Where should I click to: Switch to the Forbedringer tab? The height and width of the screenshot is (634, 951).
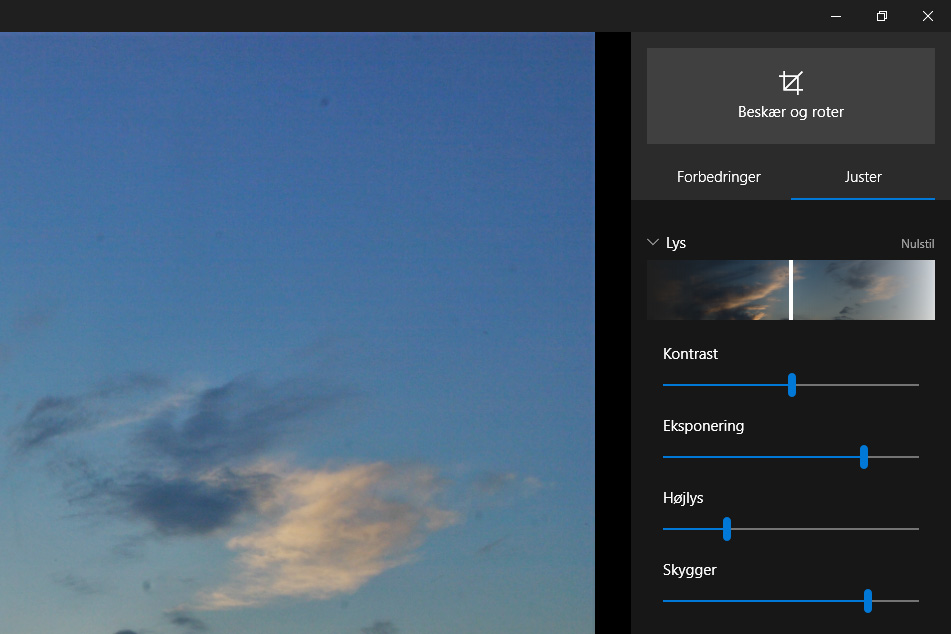[718, 177]
